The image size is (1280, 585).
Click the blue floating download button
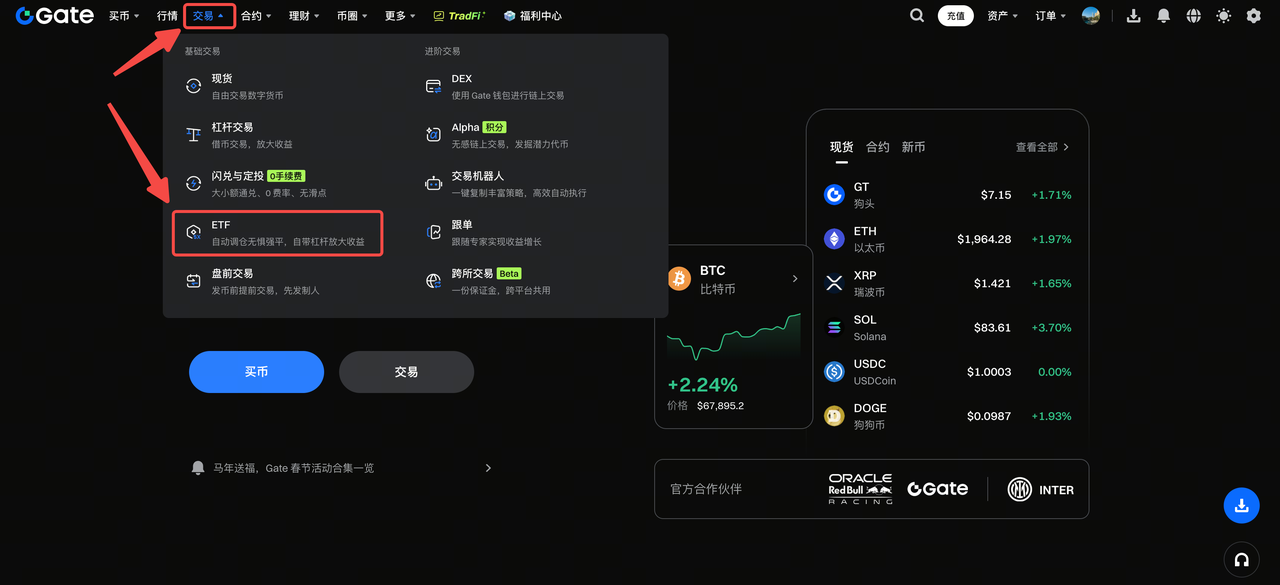pyautogui.click(x=1241, y=506)
